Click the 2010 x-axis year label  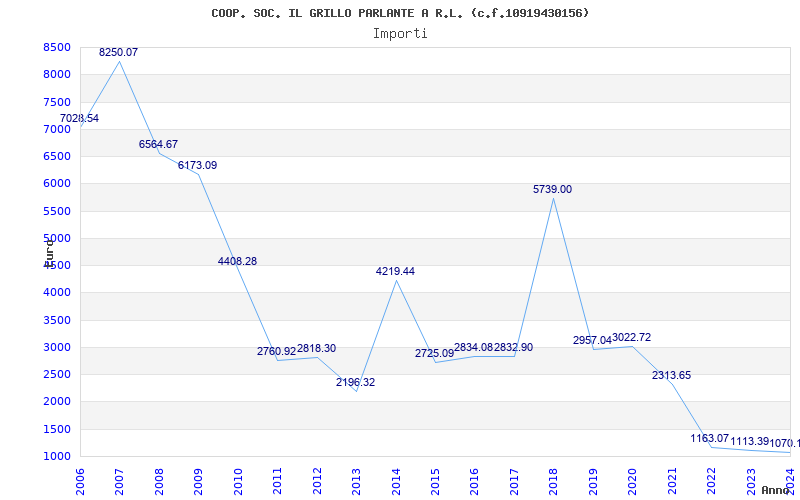click(238, 482)
